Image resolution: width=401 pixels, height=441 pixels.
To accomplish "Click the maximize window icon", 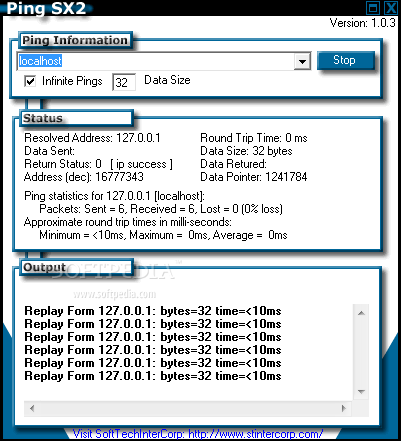I will 373,7.
